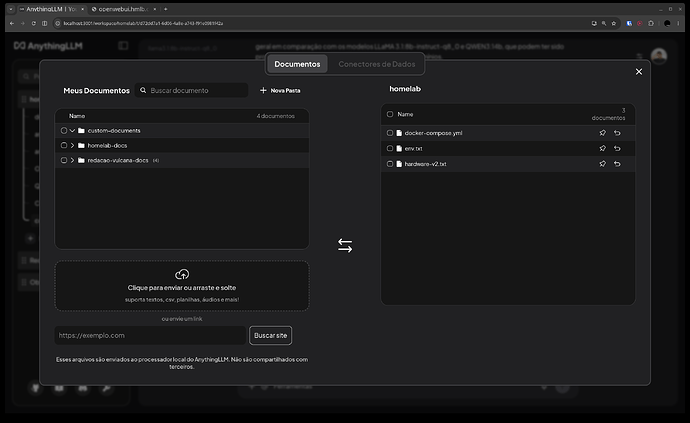Open the browser three-dot menu

679,23
